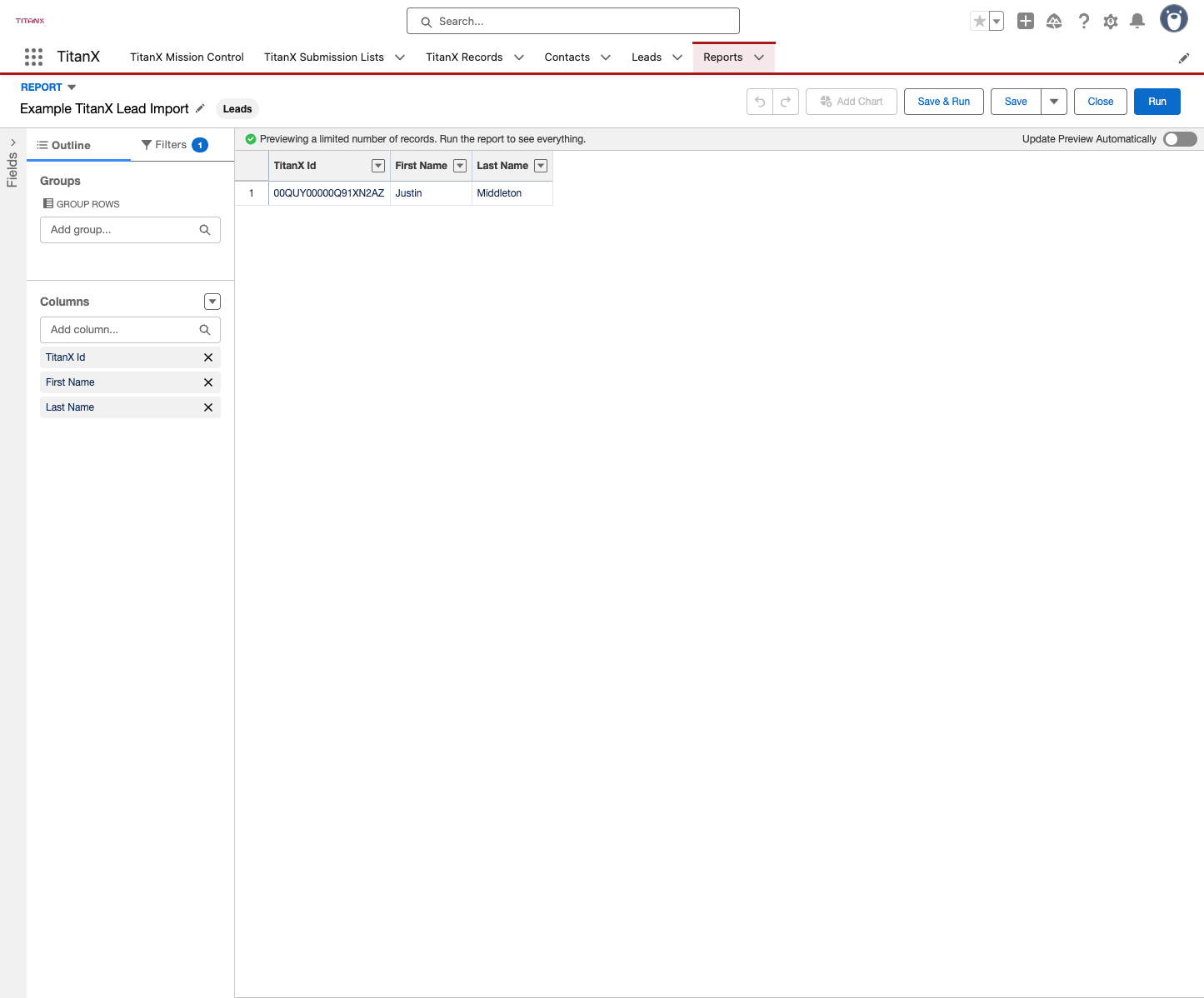The height and width of the screenshot is (998, 1204).
Task: Select the First Name column pill
Action: click(130, 382)
